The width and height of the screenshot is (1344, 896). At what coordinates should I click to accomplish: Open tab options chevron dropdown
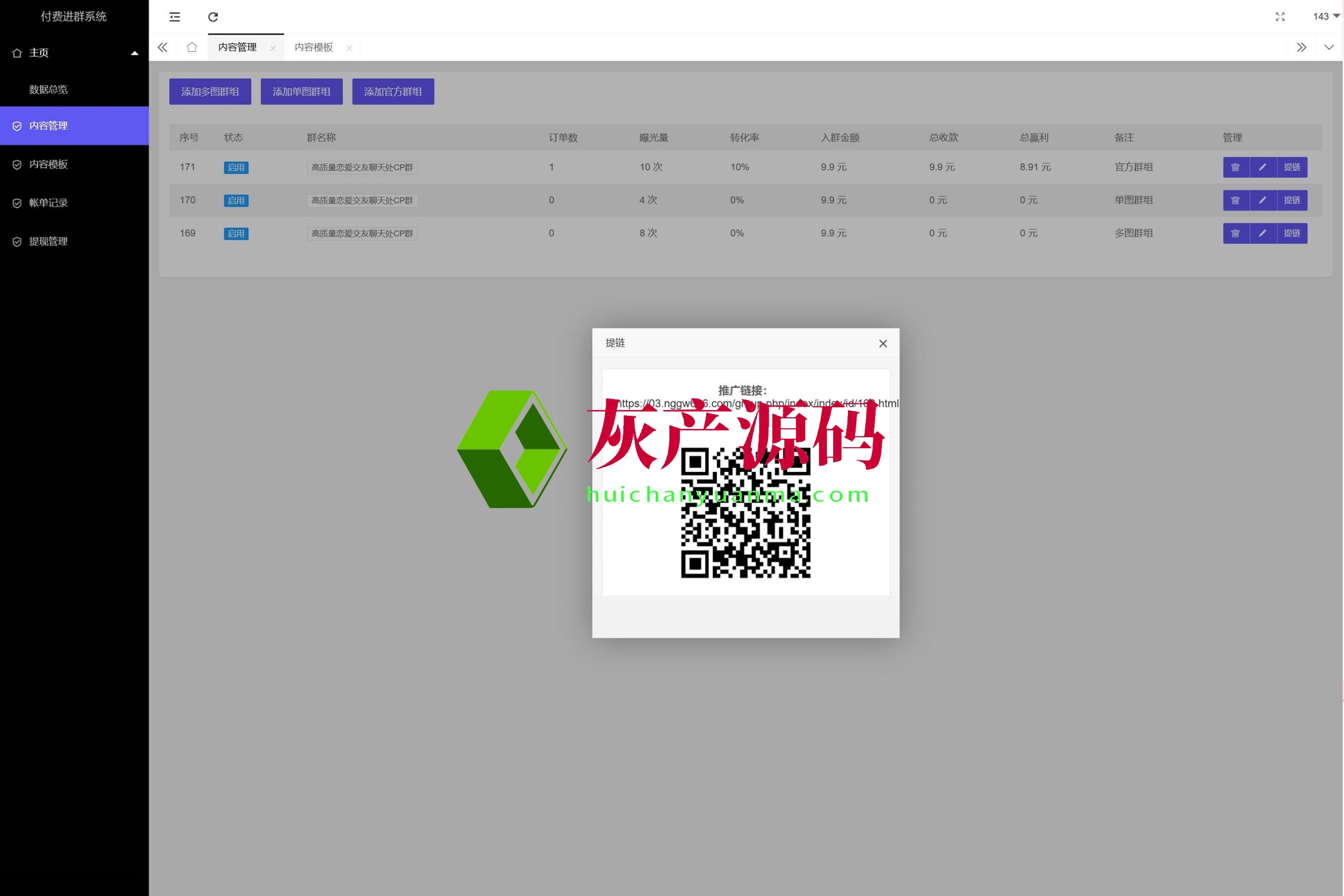tap(1329, 47)
